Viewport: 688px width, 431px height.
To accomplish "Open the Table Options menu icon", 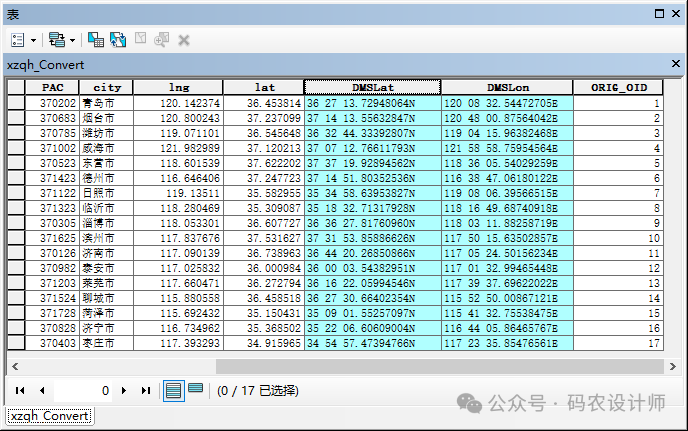I will (18, 39).
